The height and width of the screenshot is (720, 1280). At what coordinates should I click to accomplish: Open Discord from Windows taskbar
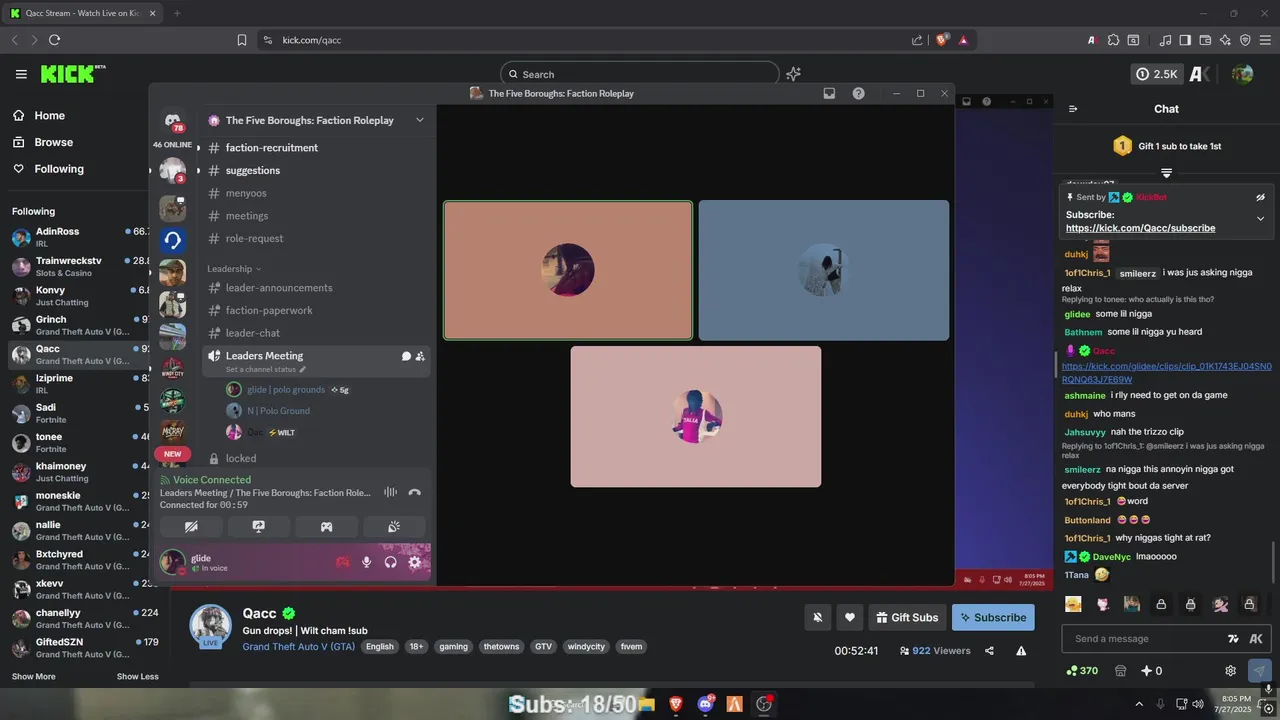click(706, 704)
